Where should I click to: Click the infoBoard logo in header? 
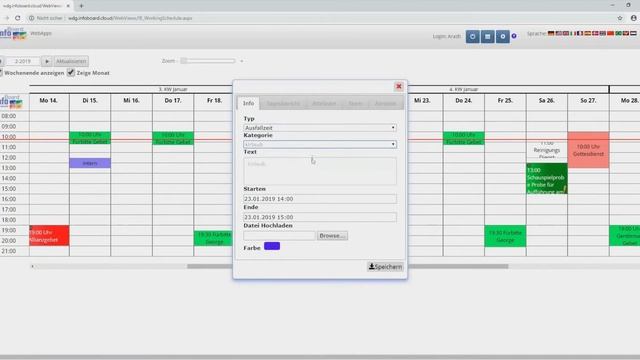(13, 33)
